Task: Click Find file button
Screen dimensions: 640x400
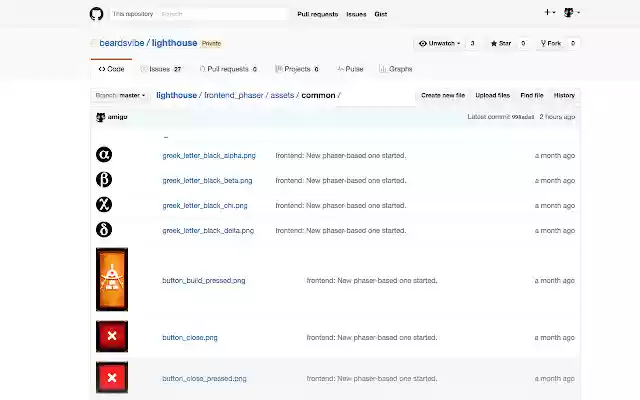Action: [x=532, y=96]
